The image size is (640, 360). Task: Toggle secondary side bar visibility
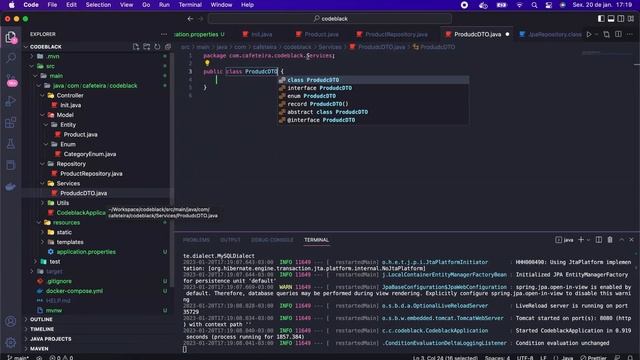tap(621, 19)
